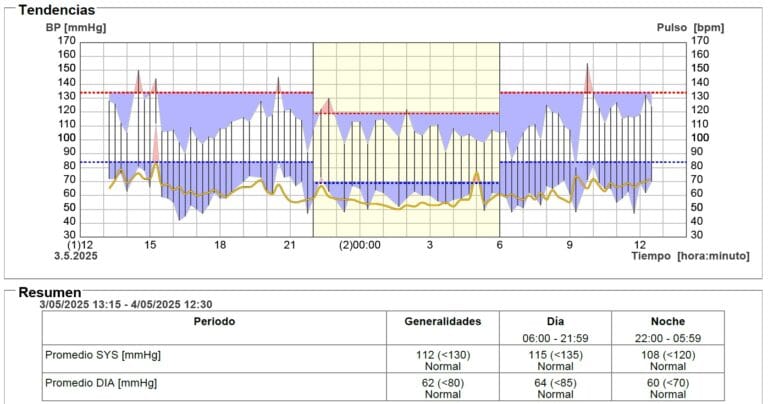Select the Periodo column header

tap(216, 322)
